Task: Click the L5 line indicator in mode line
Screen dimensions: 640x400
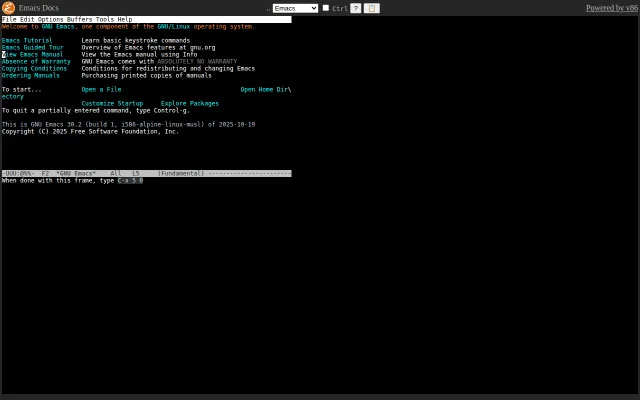Action: (136, 173)
